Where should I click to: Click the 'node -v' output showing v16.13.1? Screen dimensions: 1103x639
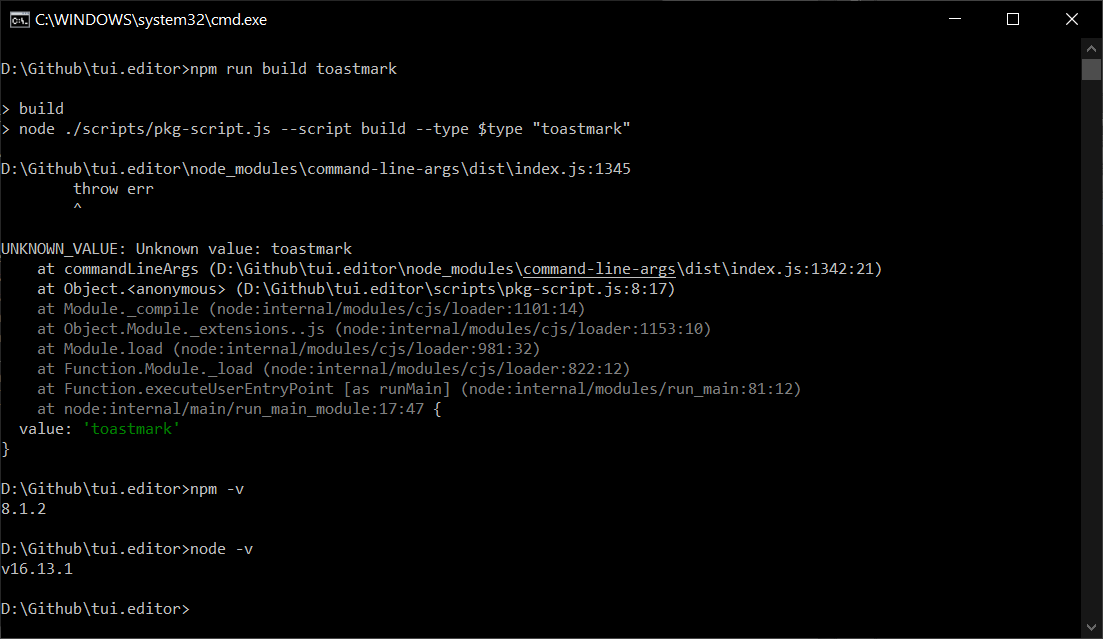coord(37,568)
